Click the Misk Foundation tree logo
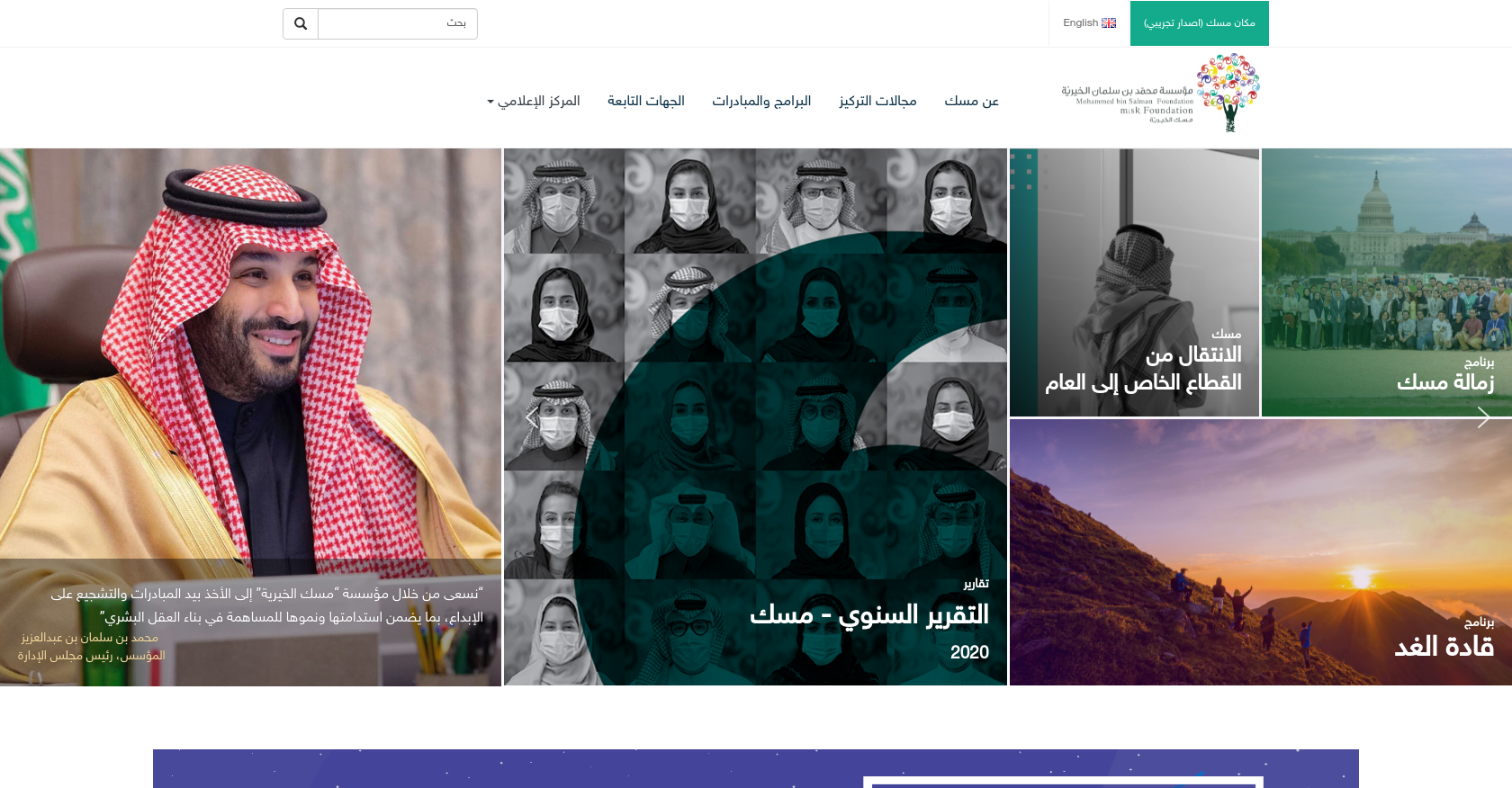 (x=1228, y=93)
